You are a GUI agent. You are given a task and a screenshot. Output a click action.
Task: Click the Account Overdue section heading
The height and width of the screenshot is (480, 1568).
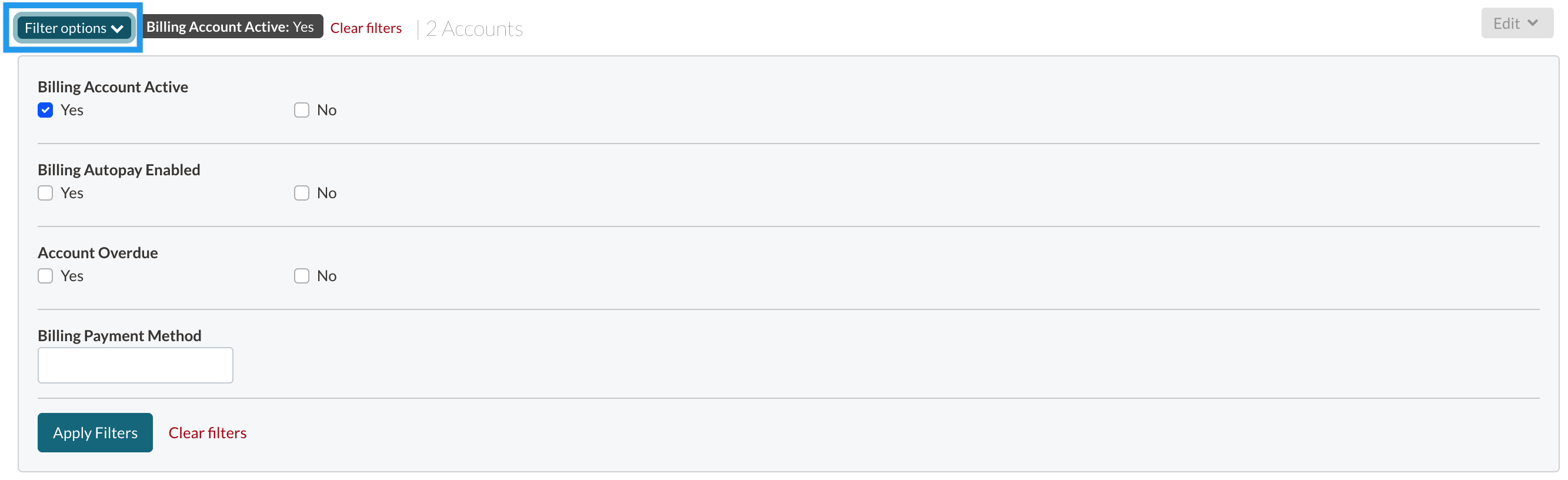(x=98, y=252)
